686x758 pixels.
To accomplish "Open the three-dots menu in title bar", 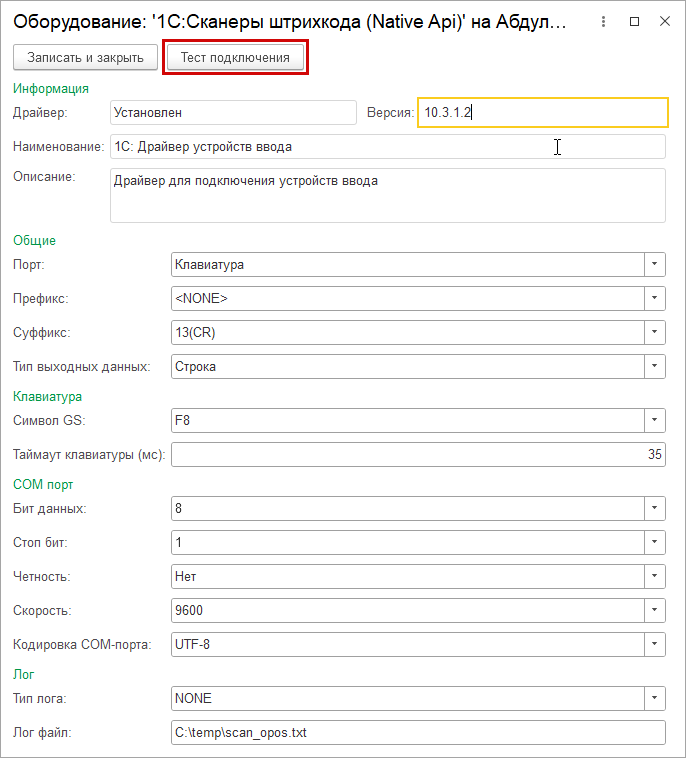I will [603, 21].
